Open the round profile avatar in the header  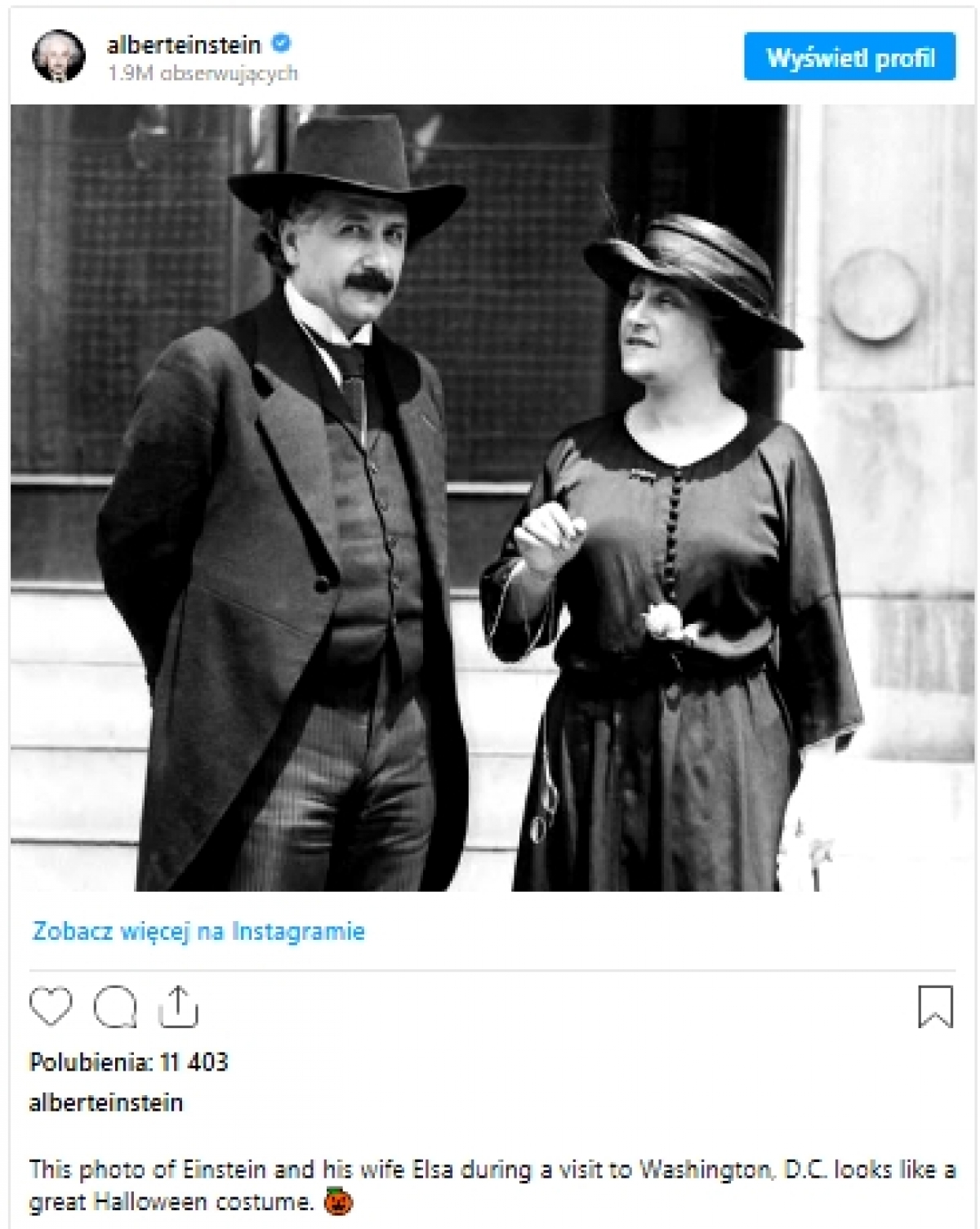click(x=58, y=56)
